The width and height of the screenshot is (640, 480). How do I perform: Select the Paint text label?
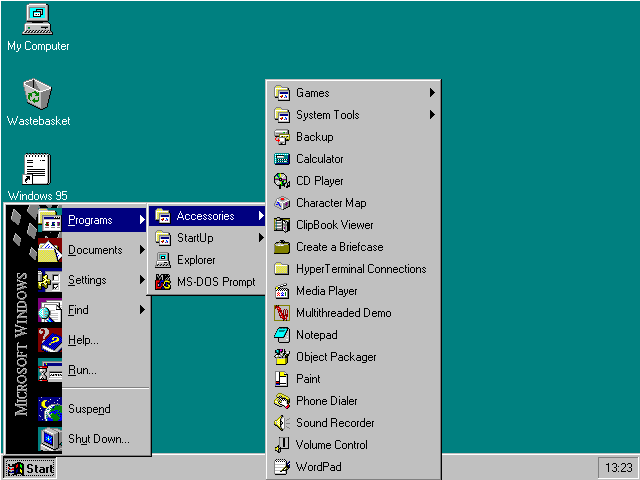(x=308, y=379)
